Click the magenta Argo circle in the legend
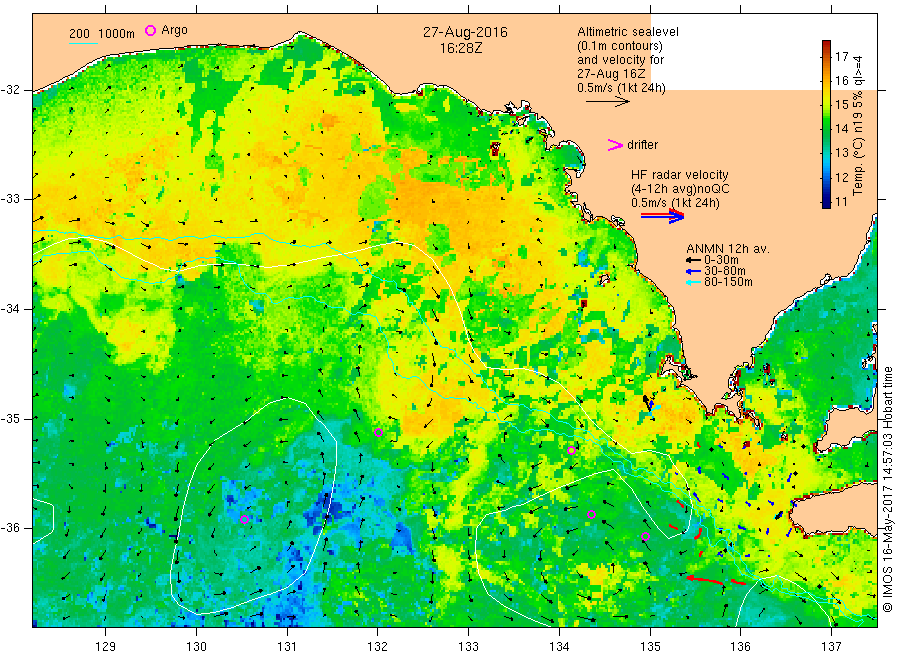This screenshot has height=660, width=900. coord(150,30)
